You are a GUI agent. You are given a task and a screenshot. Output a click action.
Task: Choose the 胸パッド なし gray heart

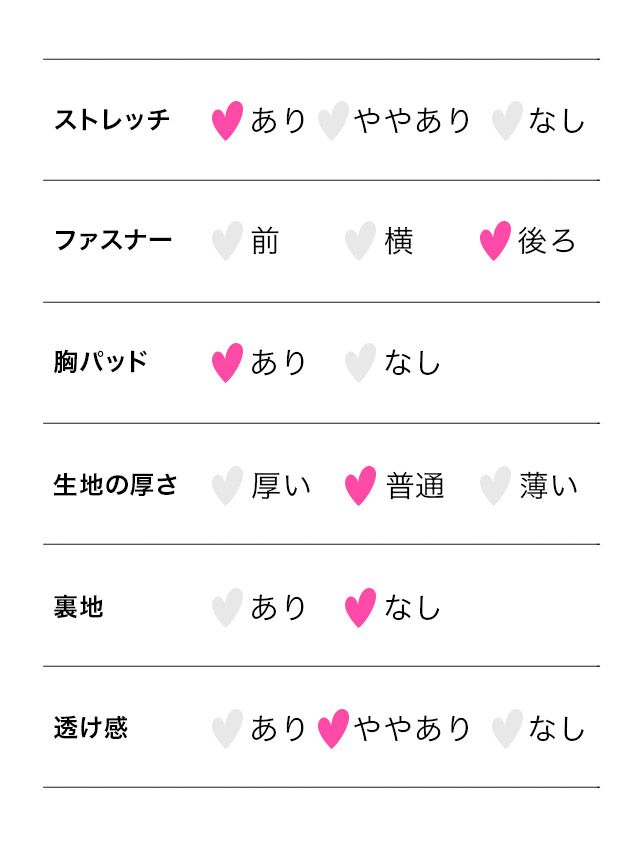(x=360, y=363)
